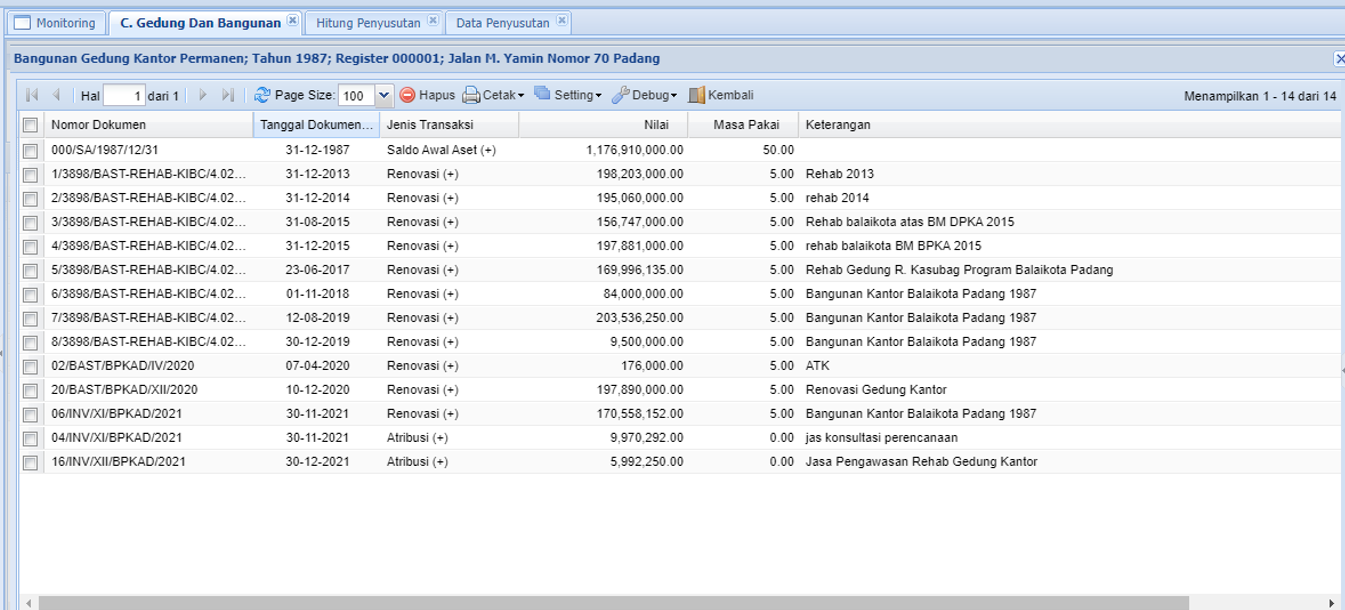Close the Hitung Penyusutan tab
Viewport: 1345px width, 610px height.
click(x=433, y=20)
